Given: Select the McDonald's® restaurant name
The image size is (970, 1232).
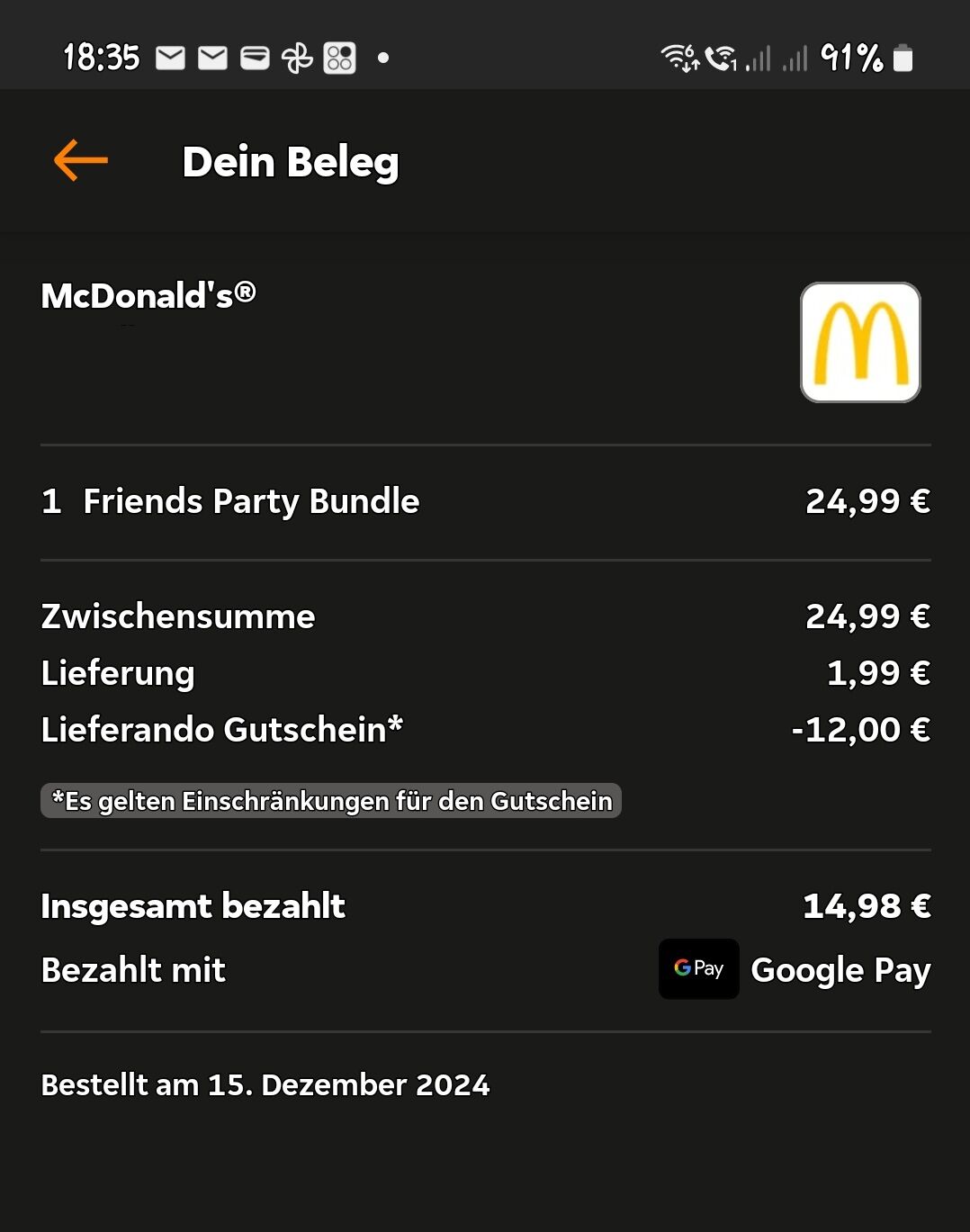Looking at the screenshot, I should tap(148, 296).
